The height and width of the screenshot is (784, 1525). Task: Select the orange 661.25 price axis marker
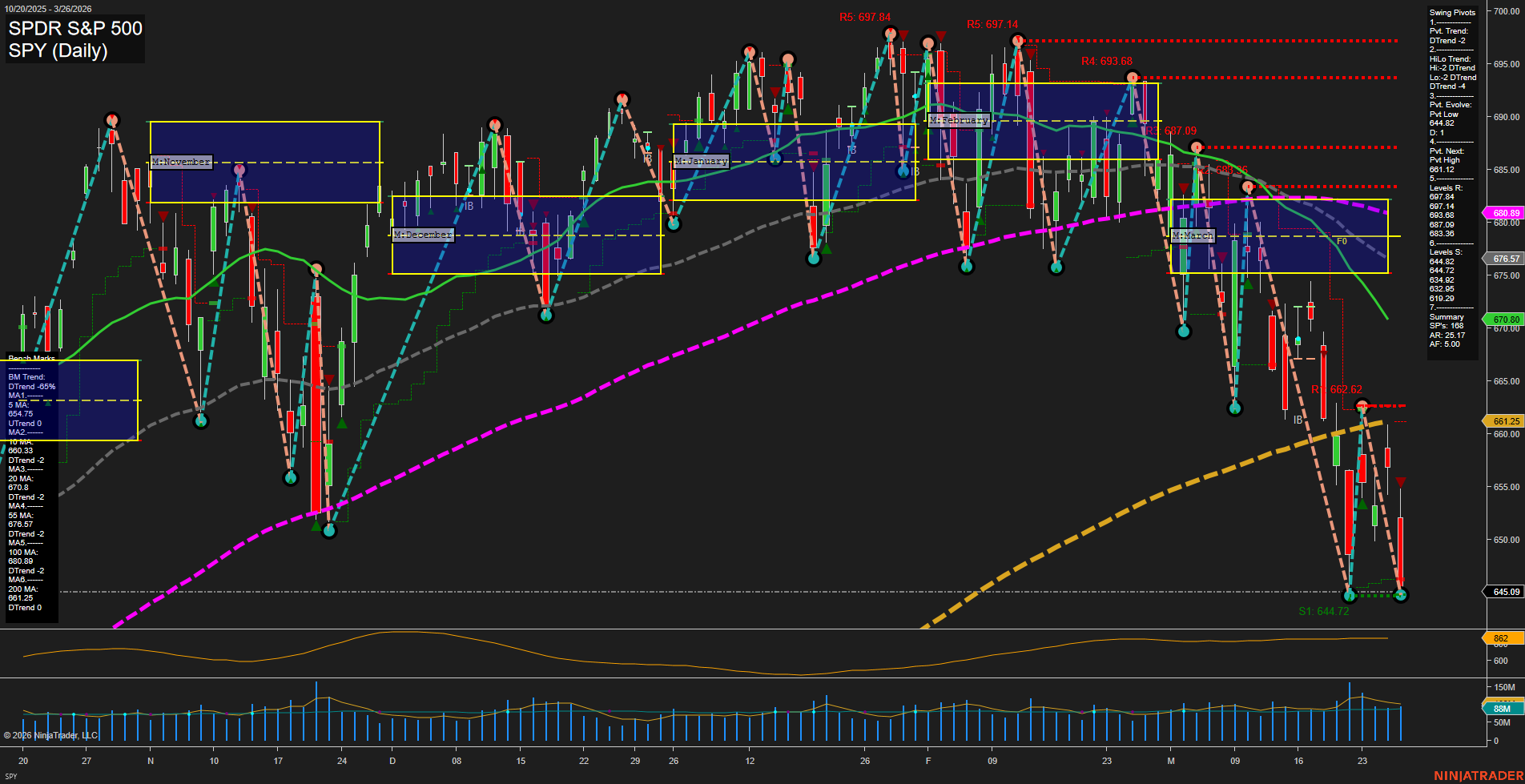1505,421
